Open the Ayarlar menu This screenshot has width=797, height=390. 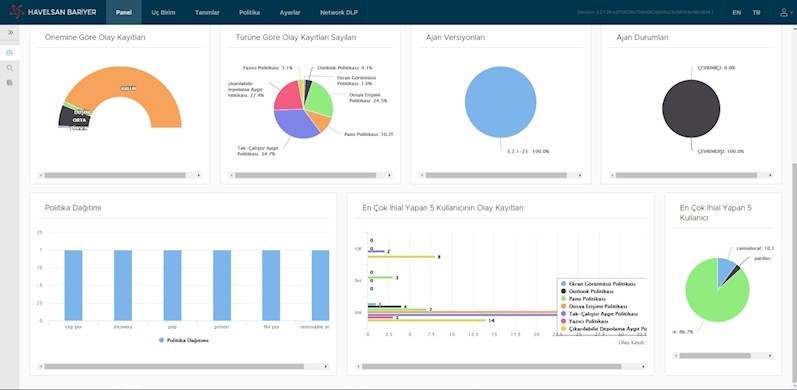tap(290, 12)
